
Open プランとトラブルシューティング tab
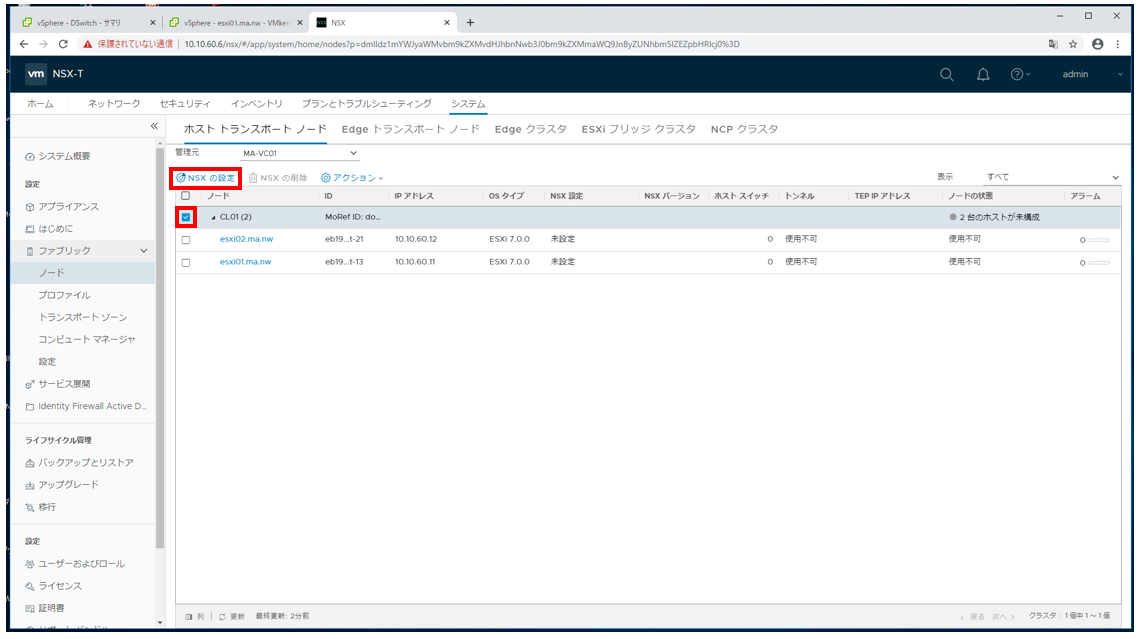(366, 104)
